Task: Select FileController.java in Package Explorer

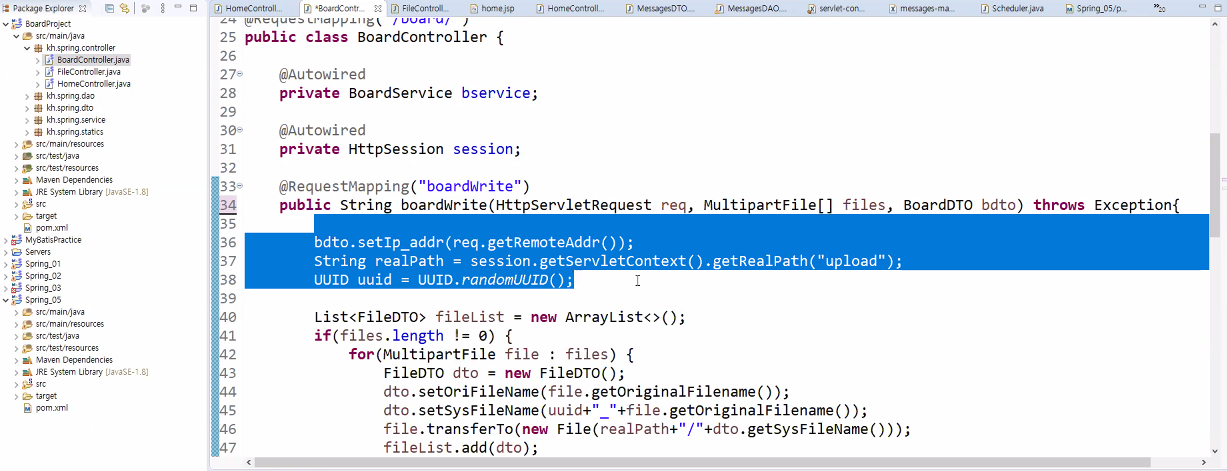Action: pos(88,72)
